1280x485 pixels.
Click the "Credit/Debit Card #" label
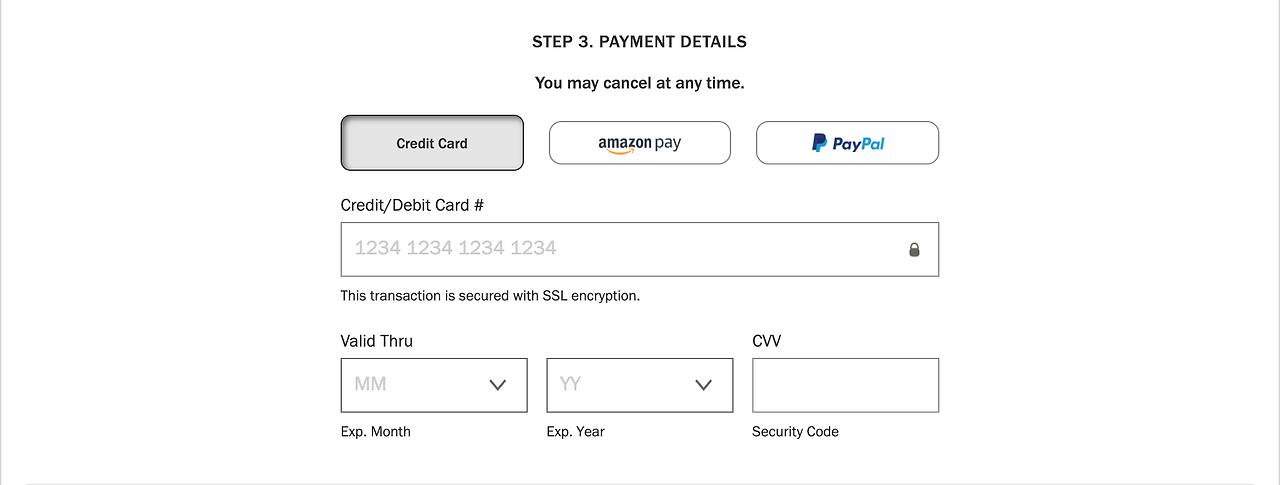412,205
